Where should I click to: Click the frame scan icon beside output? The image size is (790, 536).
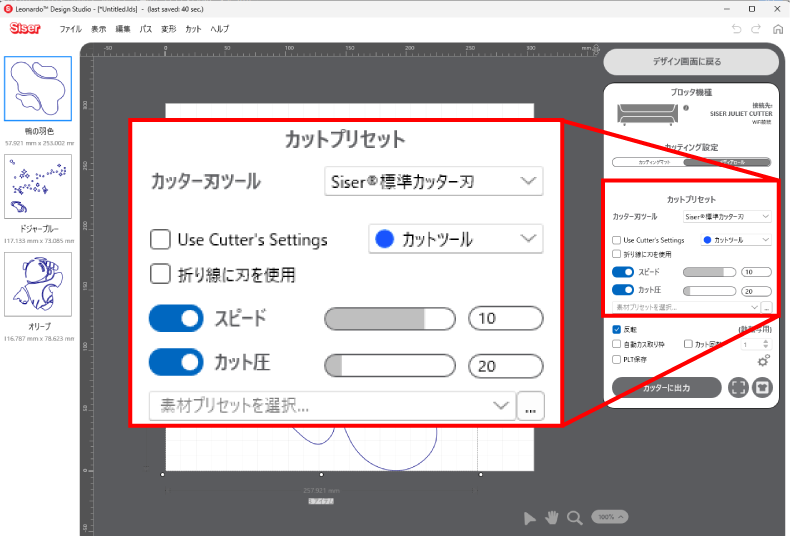pos(739,388)
